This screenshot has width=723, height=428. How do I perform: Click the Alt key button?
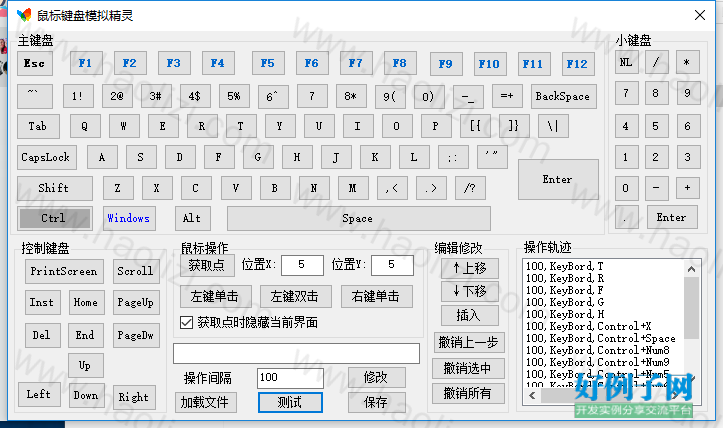(193, 218)
